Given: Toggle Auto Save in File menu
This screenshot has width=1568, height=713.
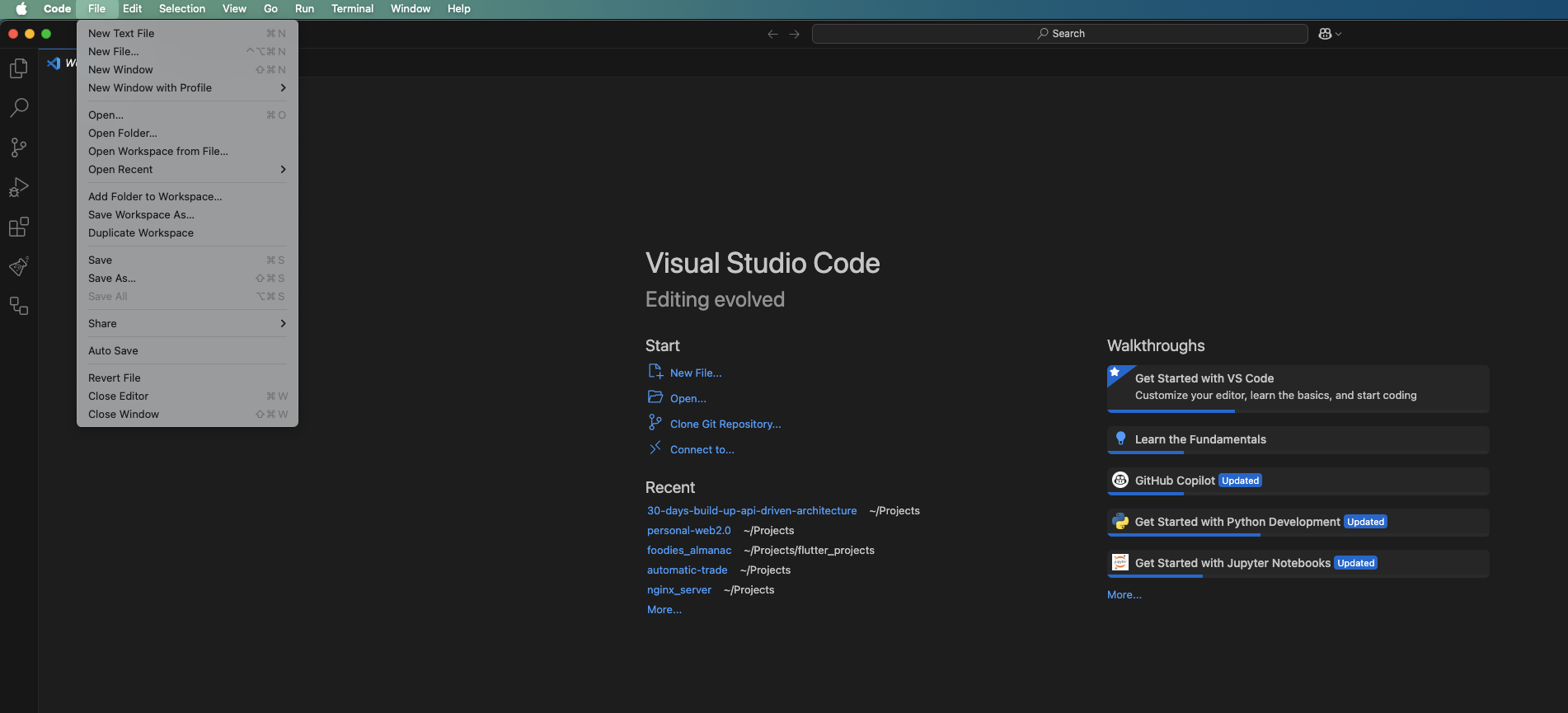Looking at the screenshot, I should coord(187,350).
